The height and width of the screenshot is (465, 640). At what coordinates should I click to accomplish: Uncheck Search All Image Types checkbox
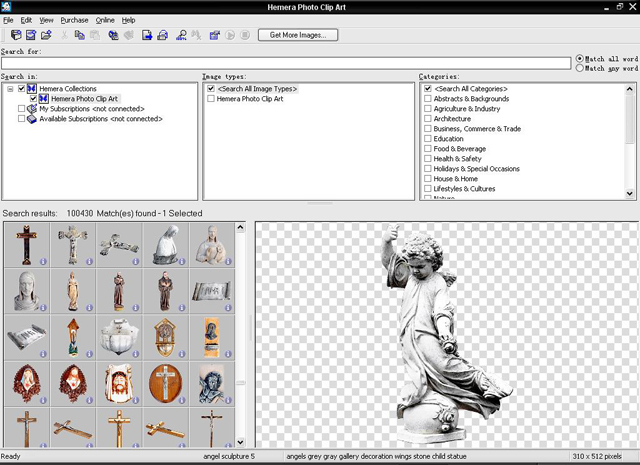tap(211, 89)
